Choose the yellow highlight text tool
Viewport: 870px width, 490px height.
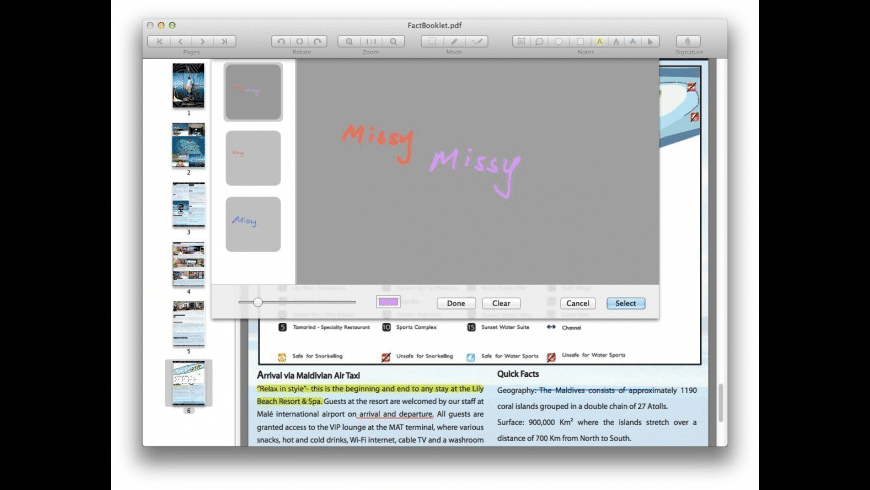click(599, 42)
